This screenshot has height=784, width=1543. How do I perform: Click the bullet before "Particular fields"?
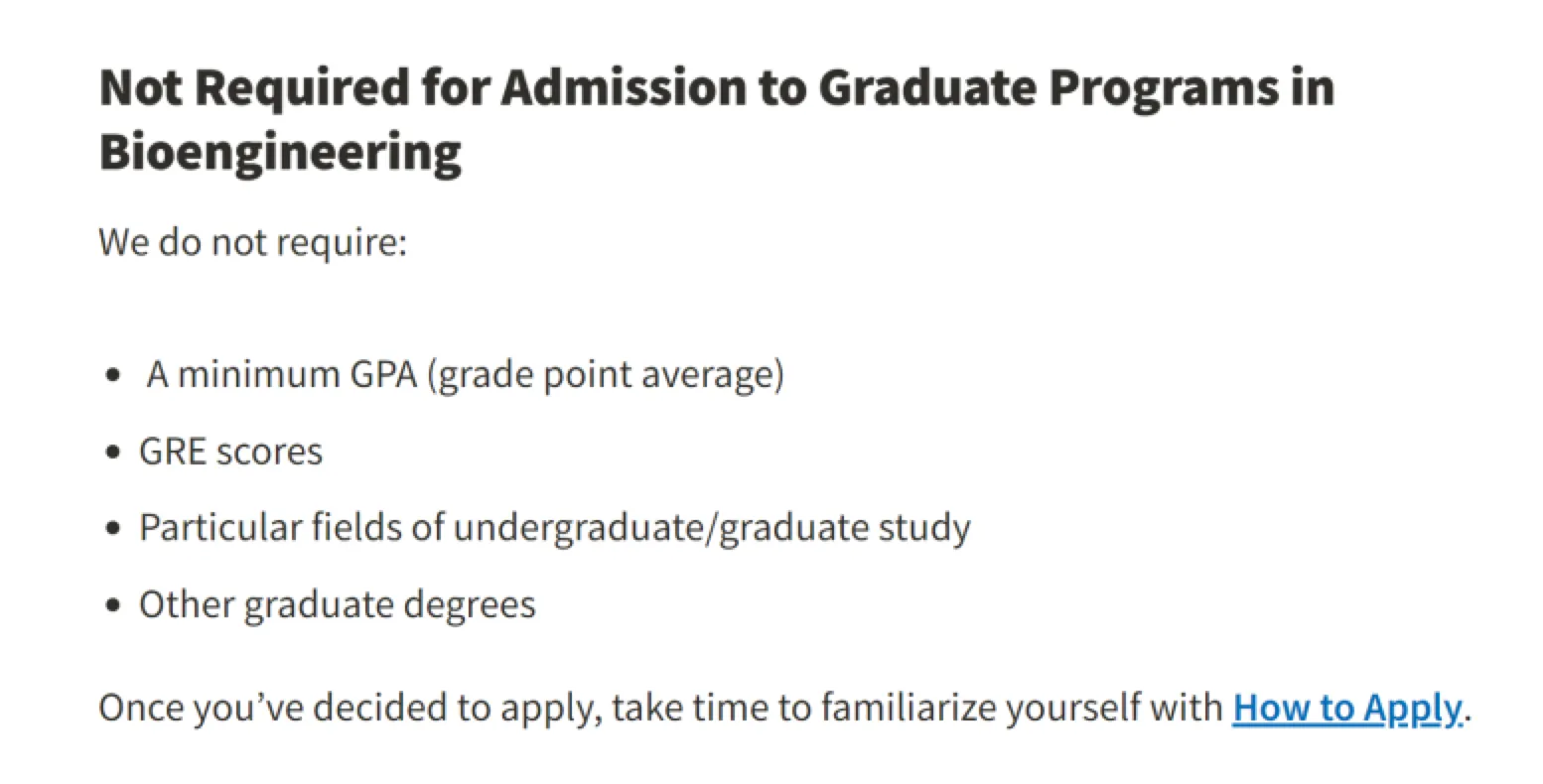tap(116, 528)
